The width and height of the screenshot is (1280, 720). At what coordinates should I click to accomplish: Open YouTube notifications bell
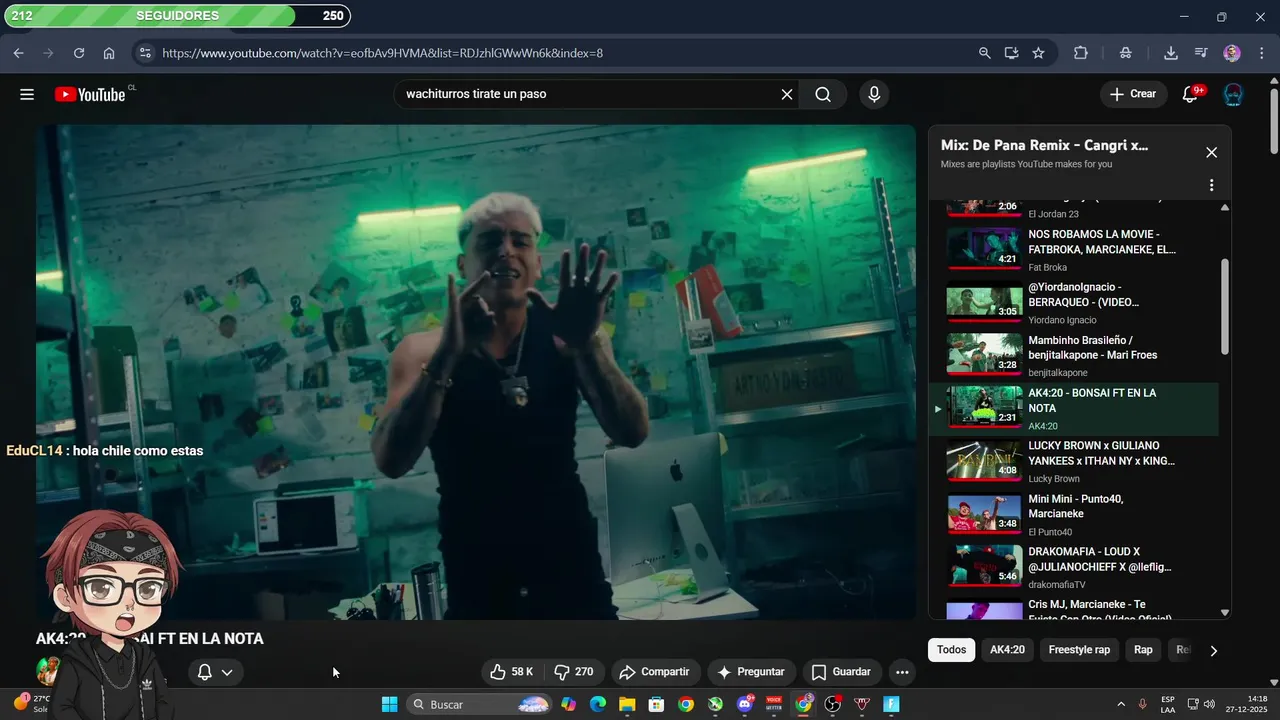coord(1190,94)
